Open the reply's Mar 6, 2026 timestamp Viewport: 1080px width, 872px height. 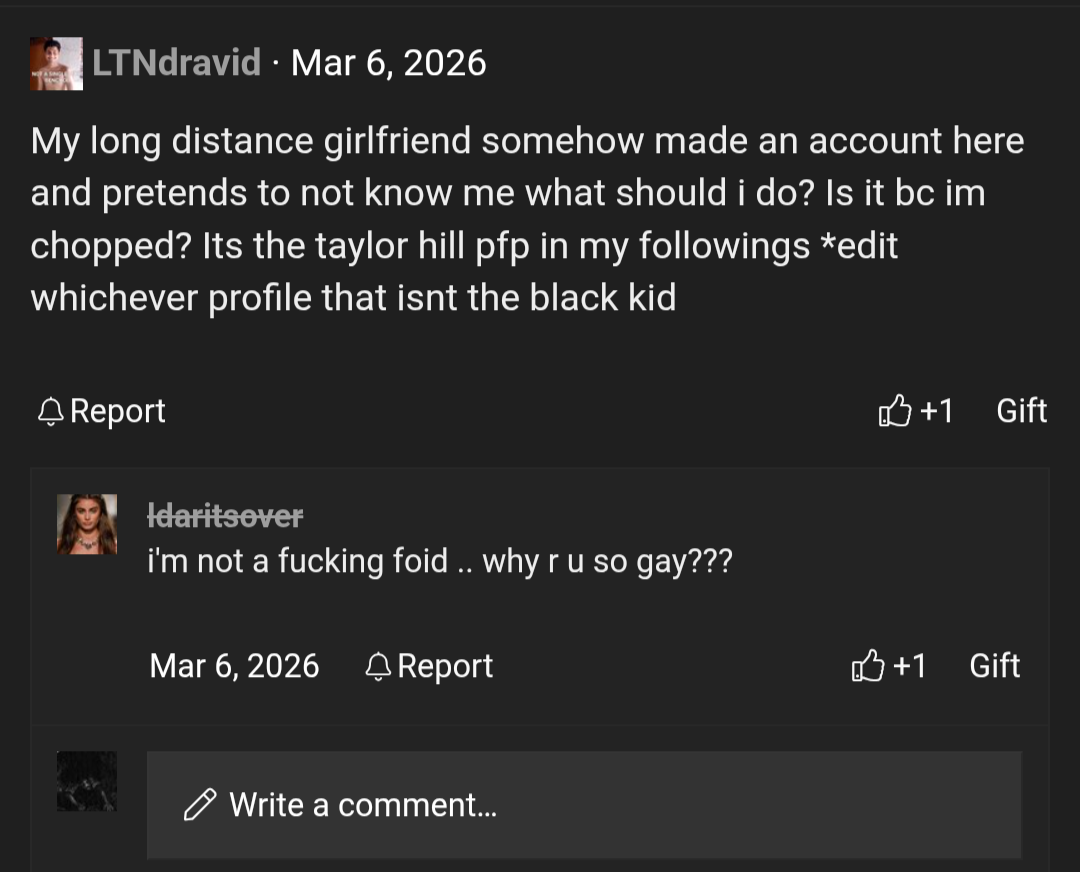234,666
